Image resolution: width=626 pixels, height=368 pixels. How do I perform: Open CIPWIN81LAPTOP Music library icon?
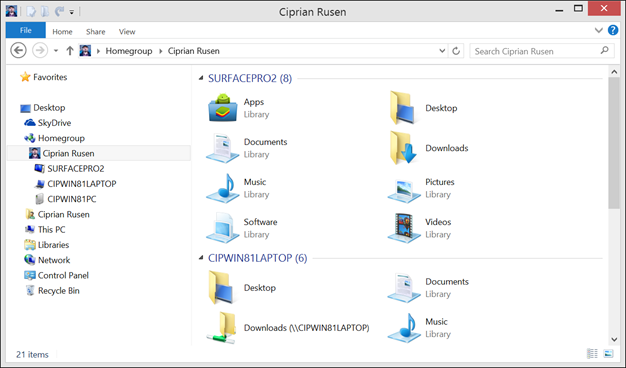pyautogui.click(x=404, y=328)
